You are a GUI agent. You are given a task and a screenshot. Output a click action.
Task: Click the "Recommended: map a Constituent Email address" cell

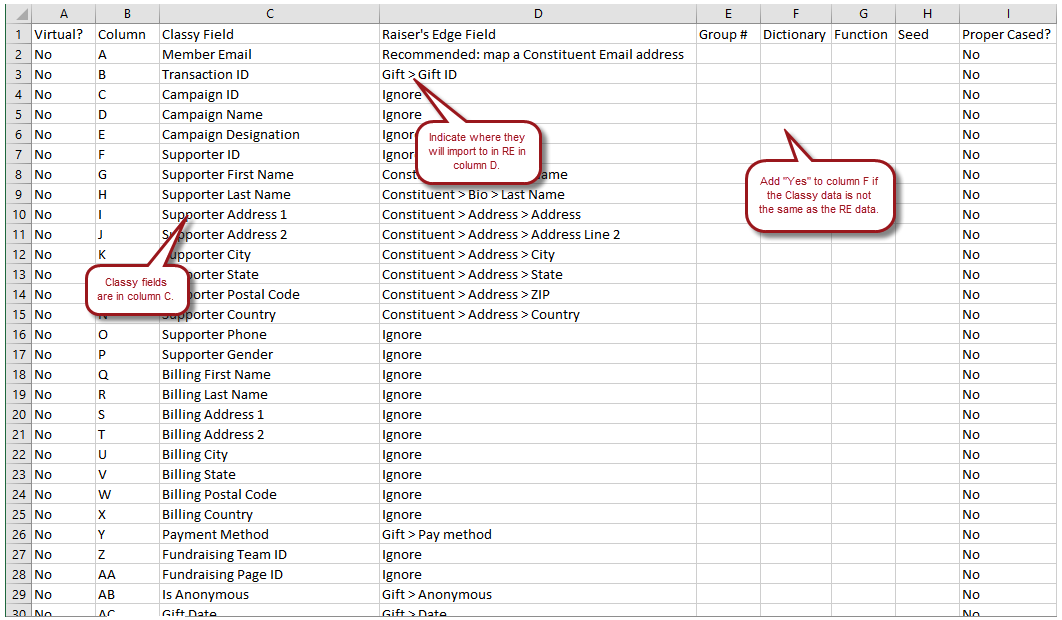pos(538,55)
